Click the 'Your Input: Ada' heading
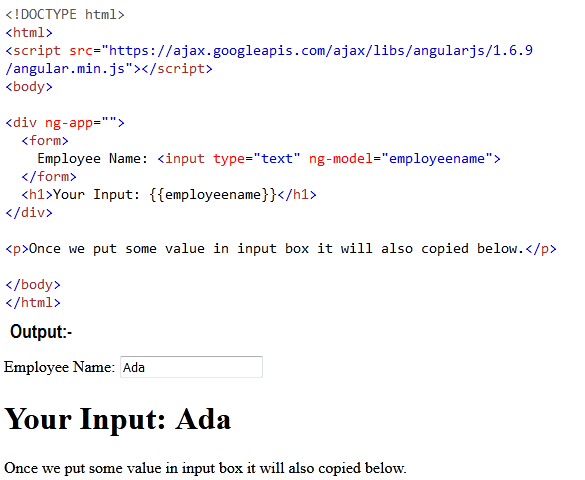 click(118, 420)
